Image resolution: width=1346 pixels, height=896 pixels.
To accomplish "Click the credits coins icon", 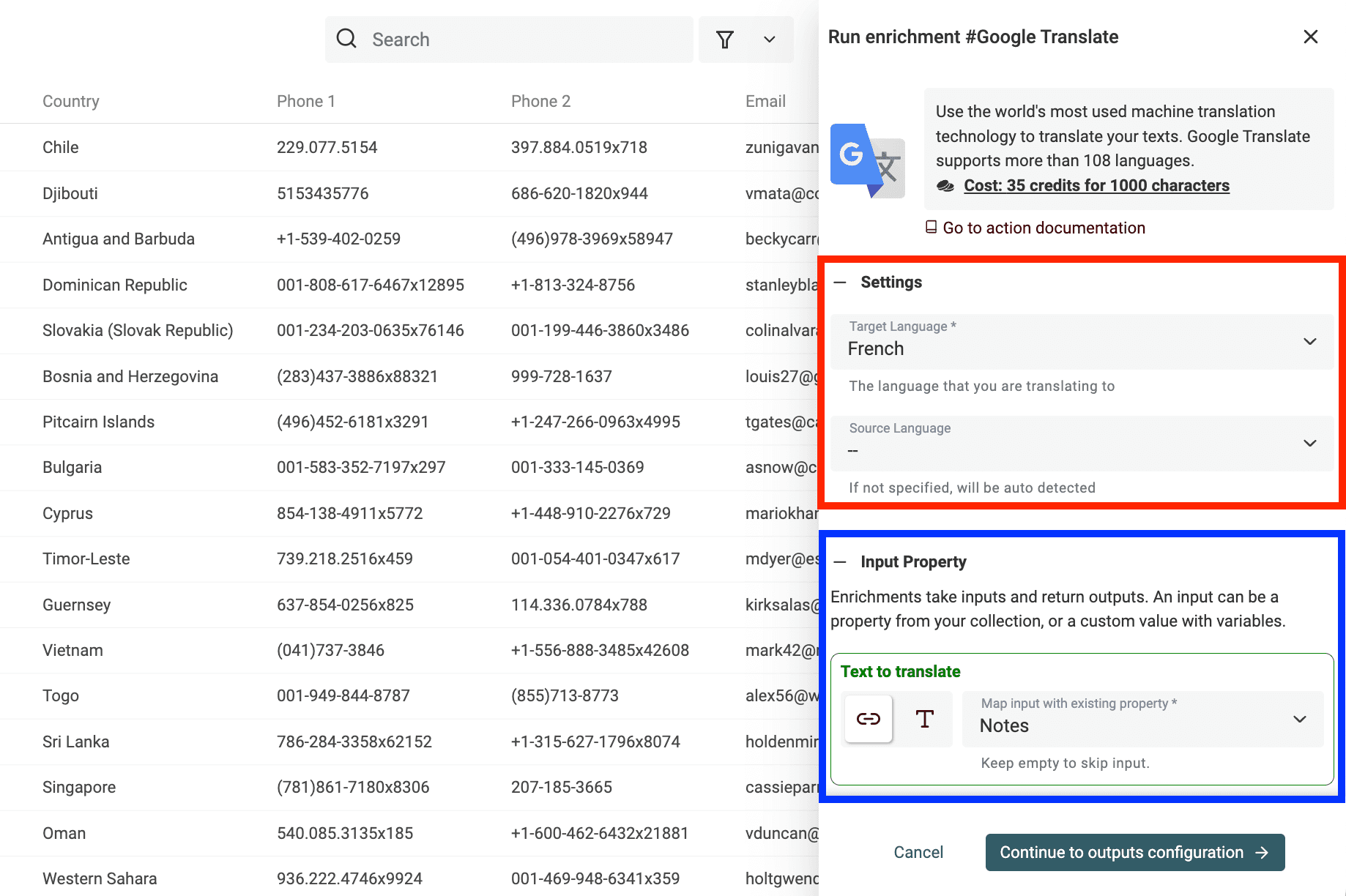I will (945, 186).
